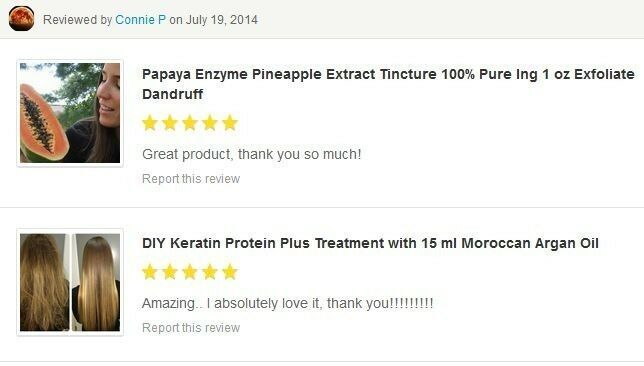Select the "Great product, thank you" review text

(252, 154)
